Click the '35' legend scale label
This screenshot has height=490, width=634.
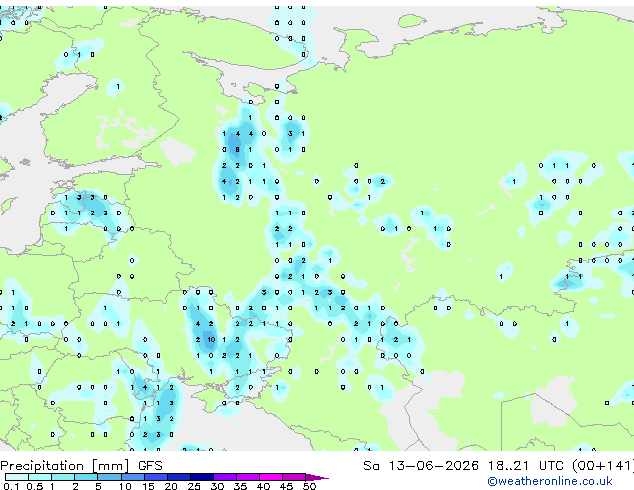click(x=240, y=486)
